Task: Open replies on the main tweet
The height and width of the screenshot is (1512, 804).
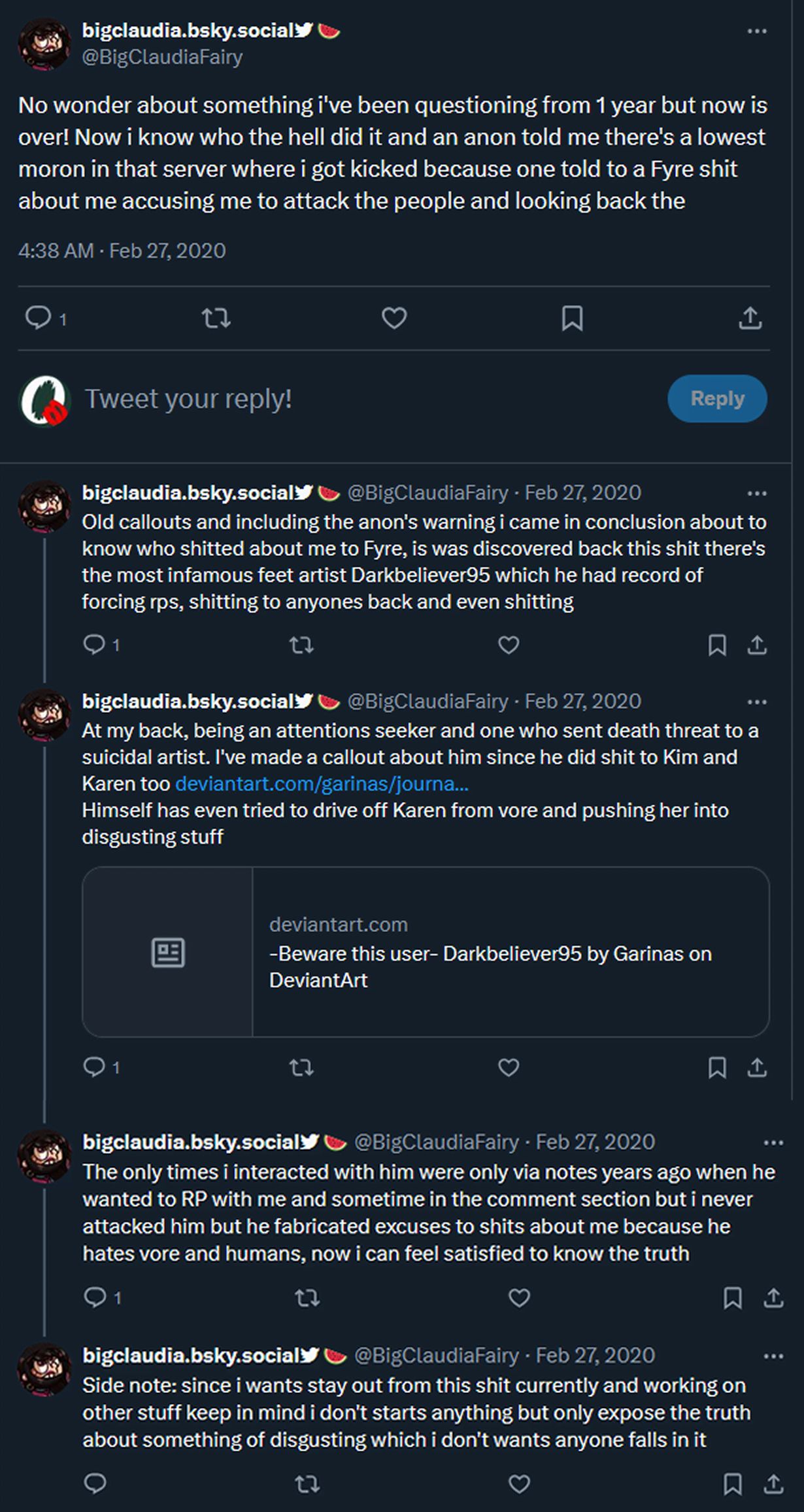Action: 39,318
